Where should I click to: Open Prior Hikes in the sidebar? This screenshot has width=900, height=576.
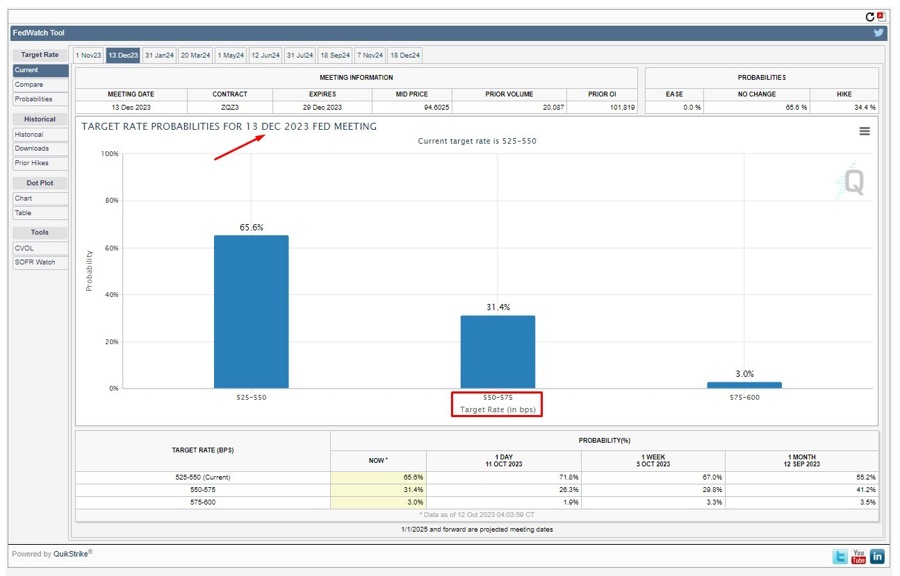[x=40, y=163]
